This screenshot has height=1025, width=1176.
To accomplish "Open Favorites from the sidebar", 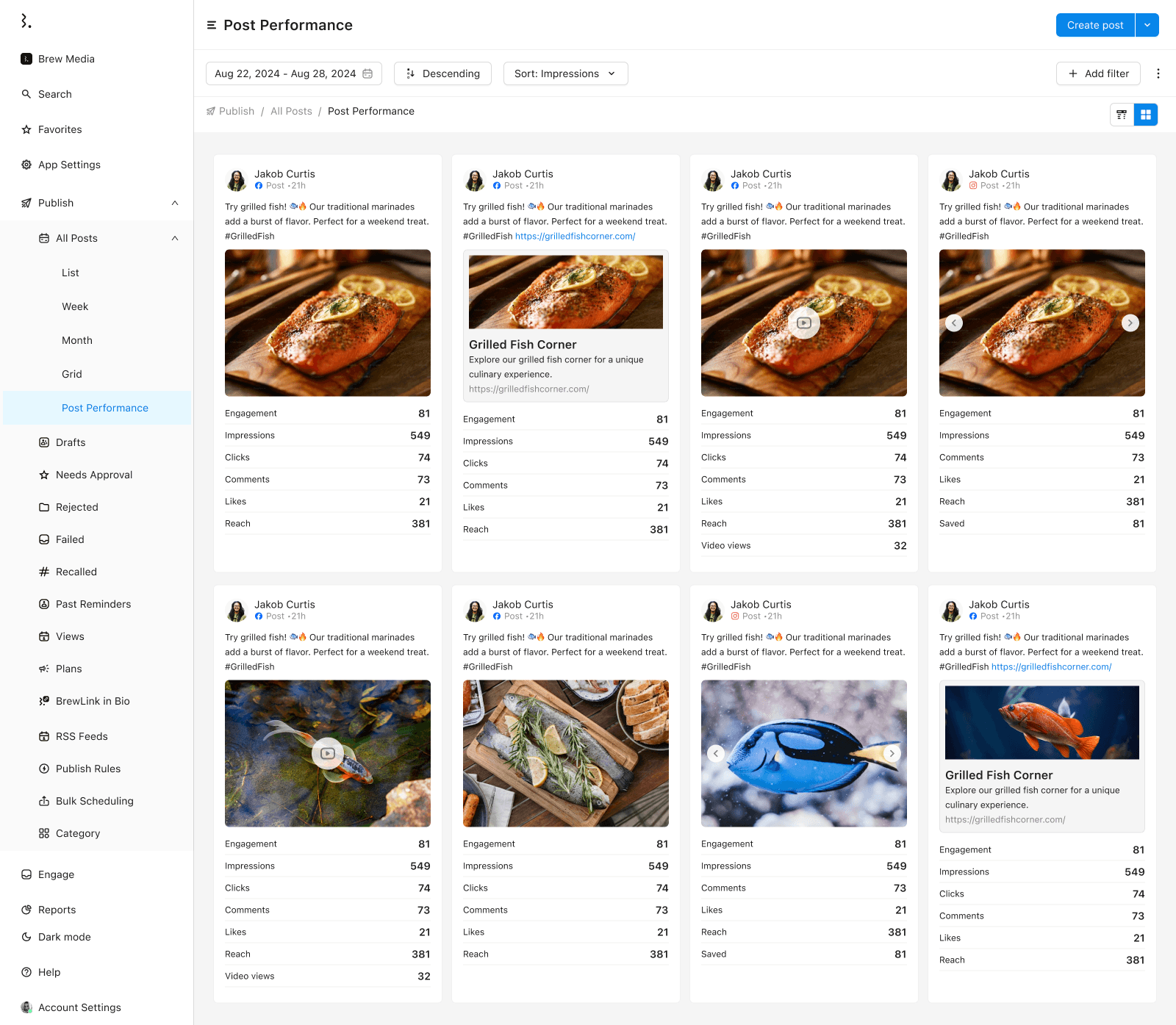I will pyautogui.click(x=60, y=129).
